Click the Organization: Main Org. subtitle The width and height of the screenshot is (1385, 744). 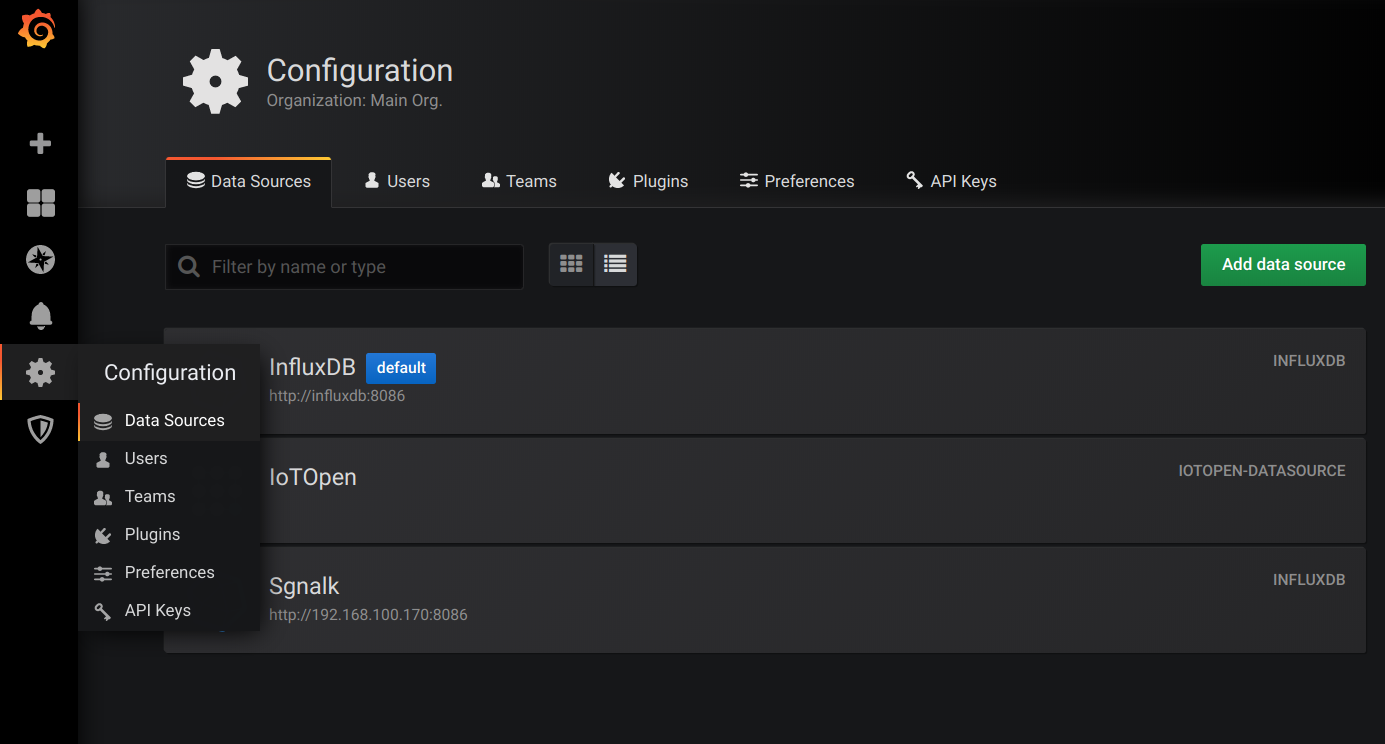click(x=354, y=101)
